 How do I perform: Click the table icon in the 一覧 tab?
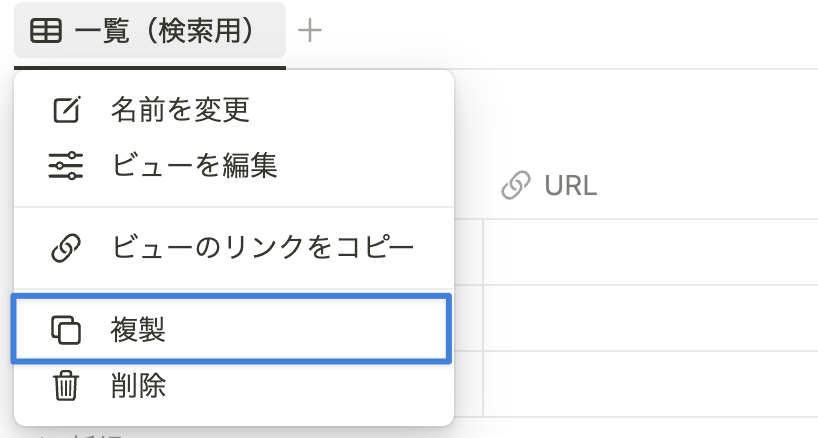pos(46,30)
